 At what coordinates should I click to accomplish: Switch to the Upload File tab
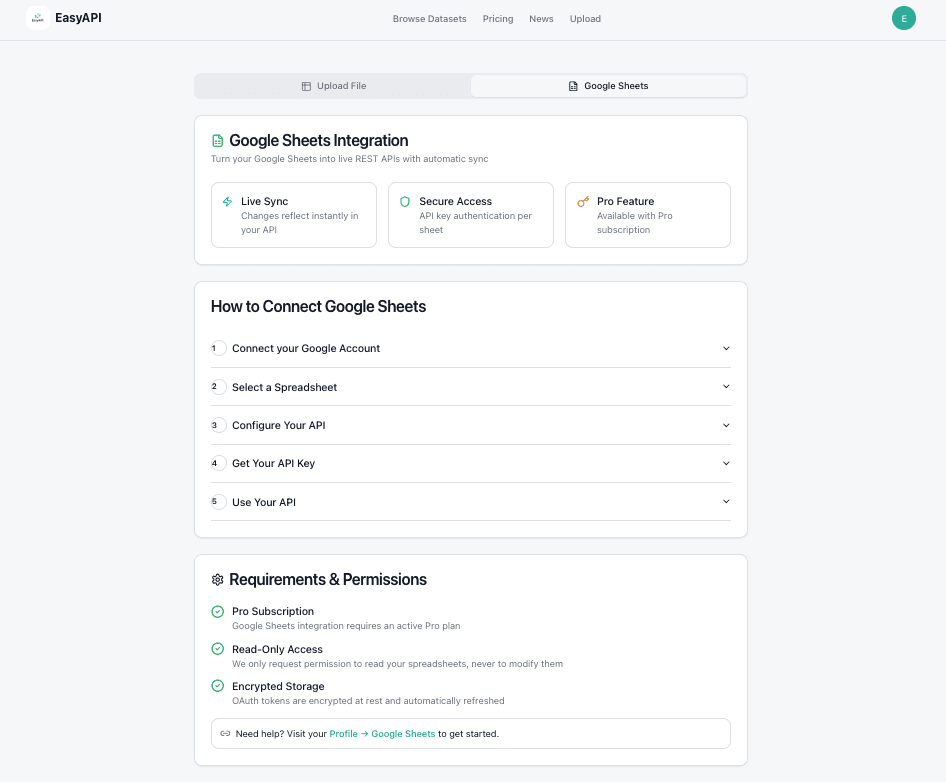tap(334, 86)
